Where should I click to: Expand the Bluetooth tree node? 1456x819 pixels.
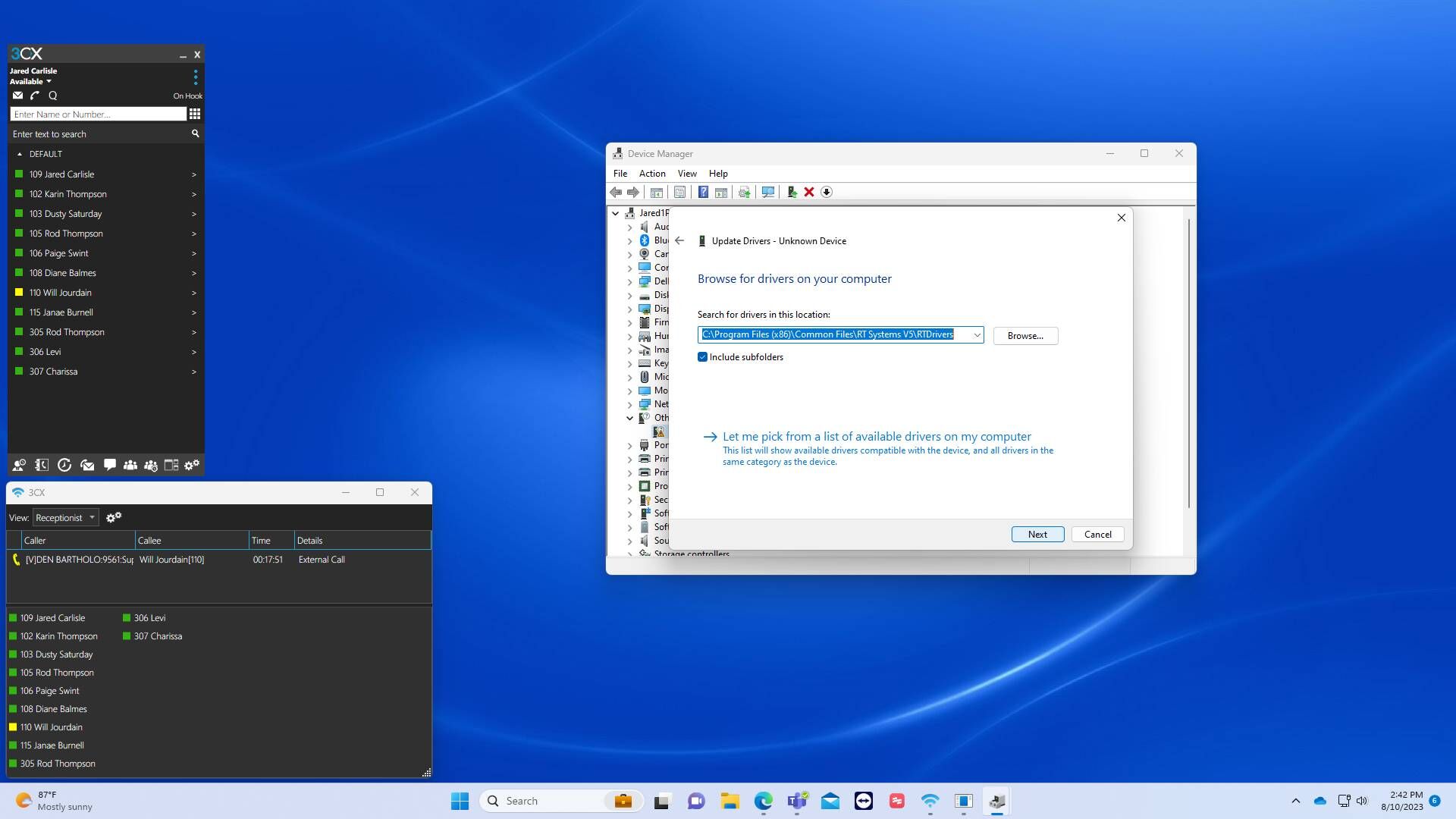(629, 240)
